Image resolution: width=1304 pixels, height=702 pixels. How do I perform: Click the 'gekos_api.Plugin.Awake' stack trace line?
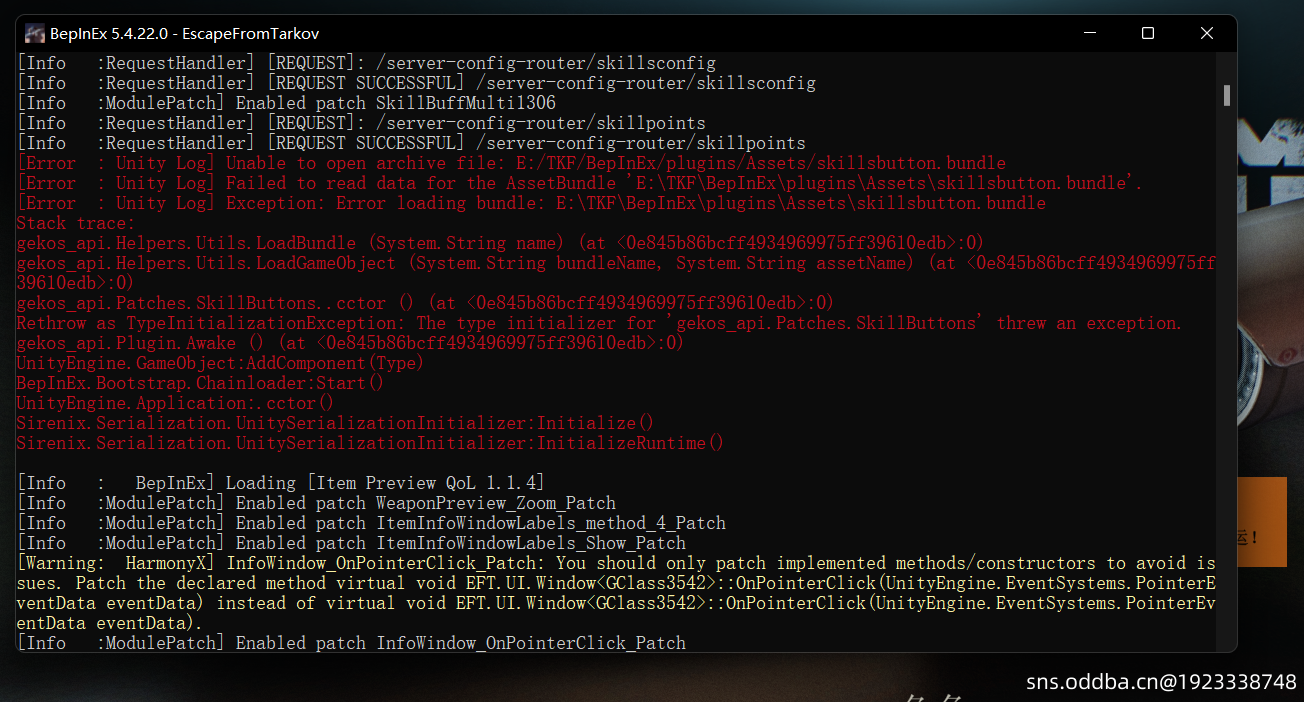pyautogui.click(x=349, y=343)
